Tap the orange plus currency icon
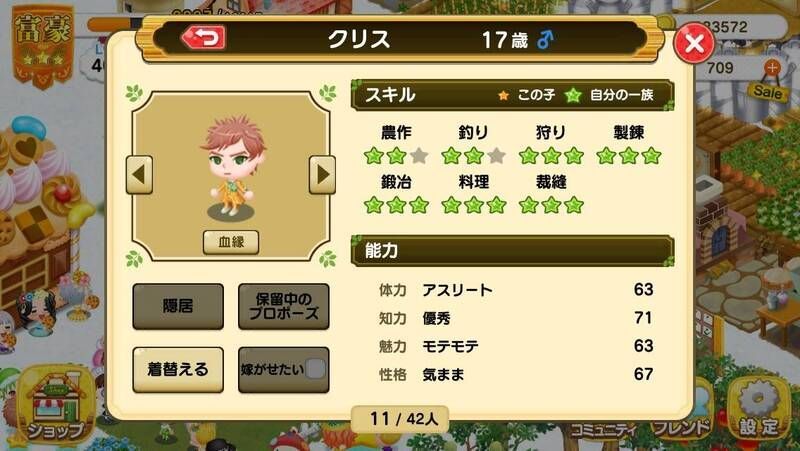The height and width of the screenshot is (451, 800). pyautogui.click(x=772, y=67)
